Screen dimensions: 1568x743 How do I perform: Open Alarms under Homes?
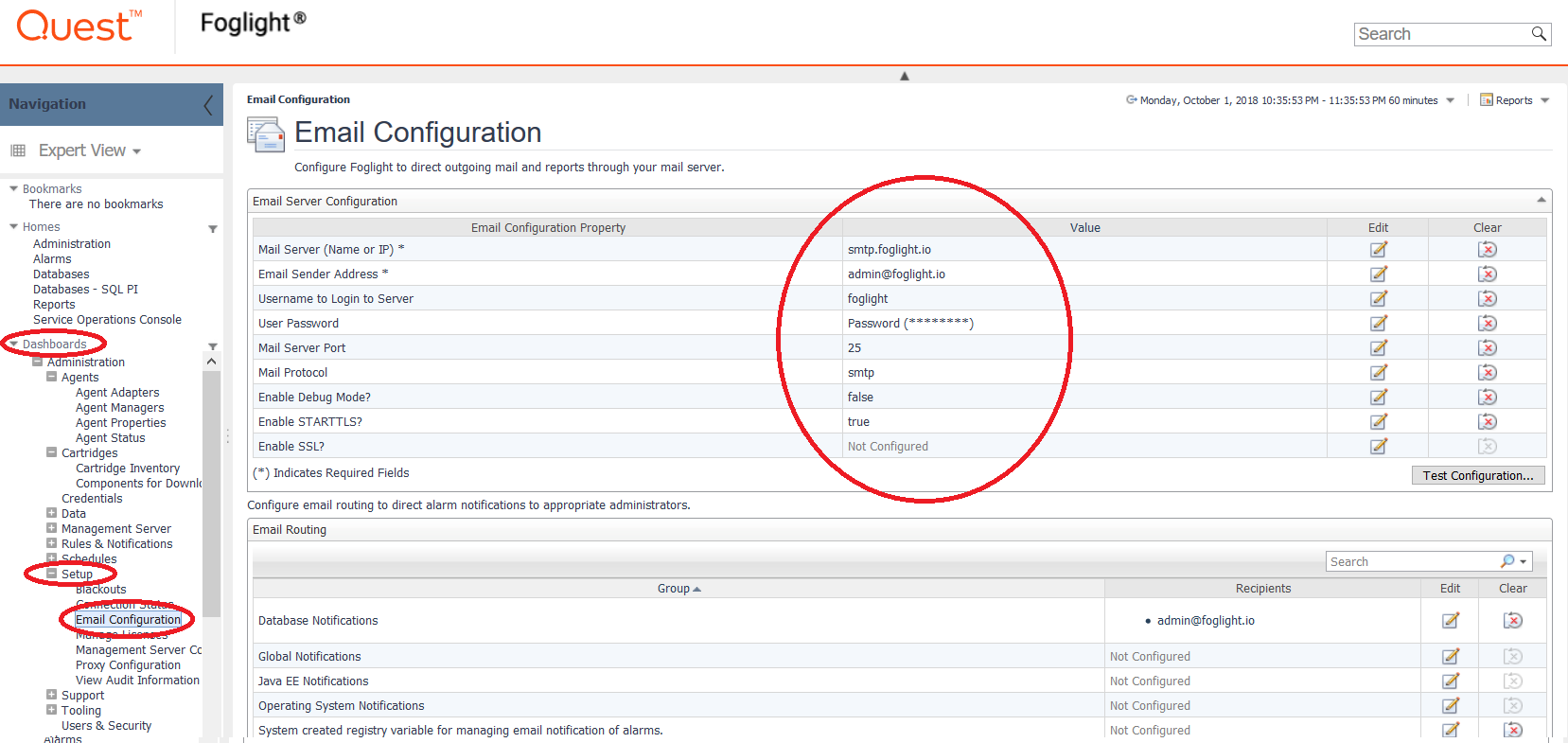click(x=52, y=258)
